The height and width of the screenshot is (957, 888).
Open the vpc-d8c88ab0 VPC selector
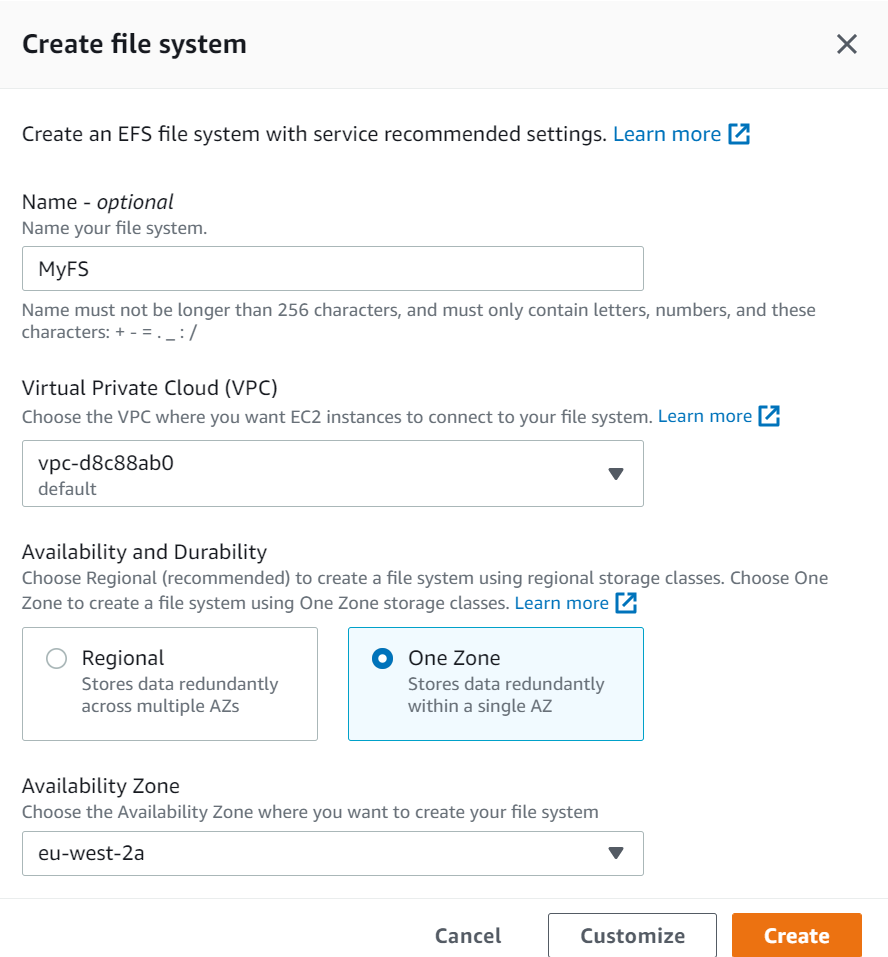(300, 473)
